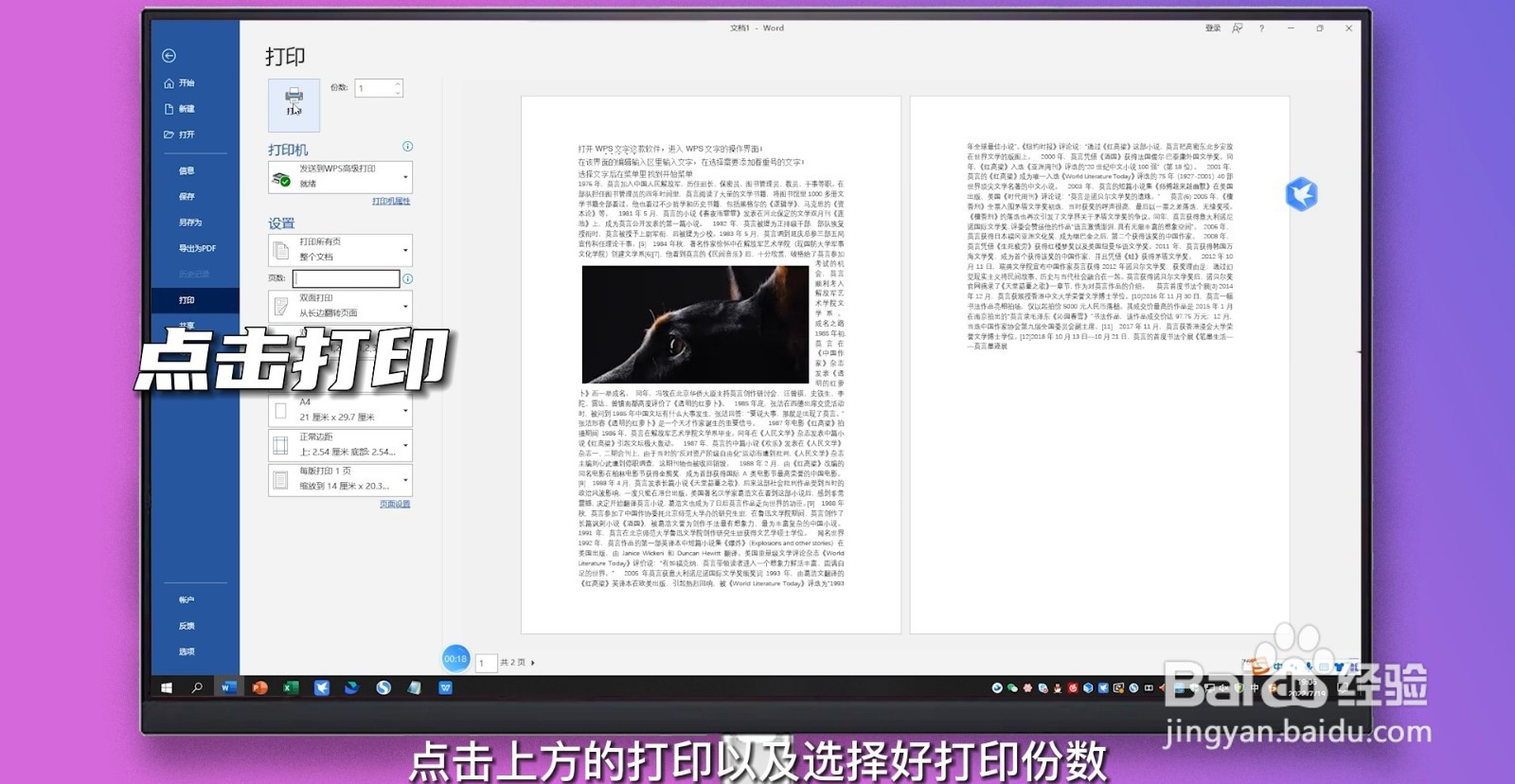Click the PowerPoint icon on the taskbar
Viewport: 1515px width, 784px height.
click(x=259, y=688)
